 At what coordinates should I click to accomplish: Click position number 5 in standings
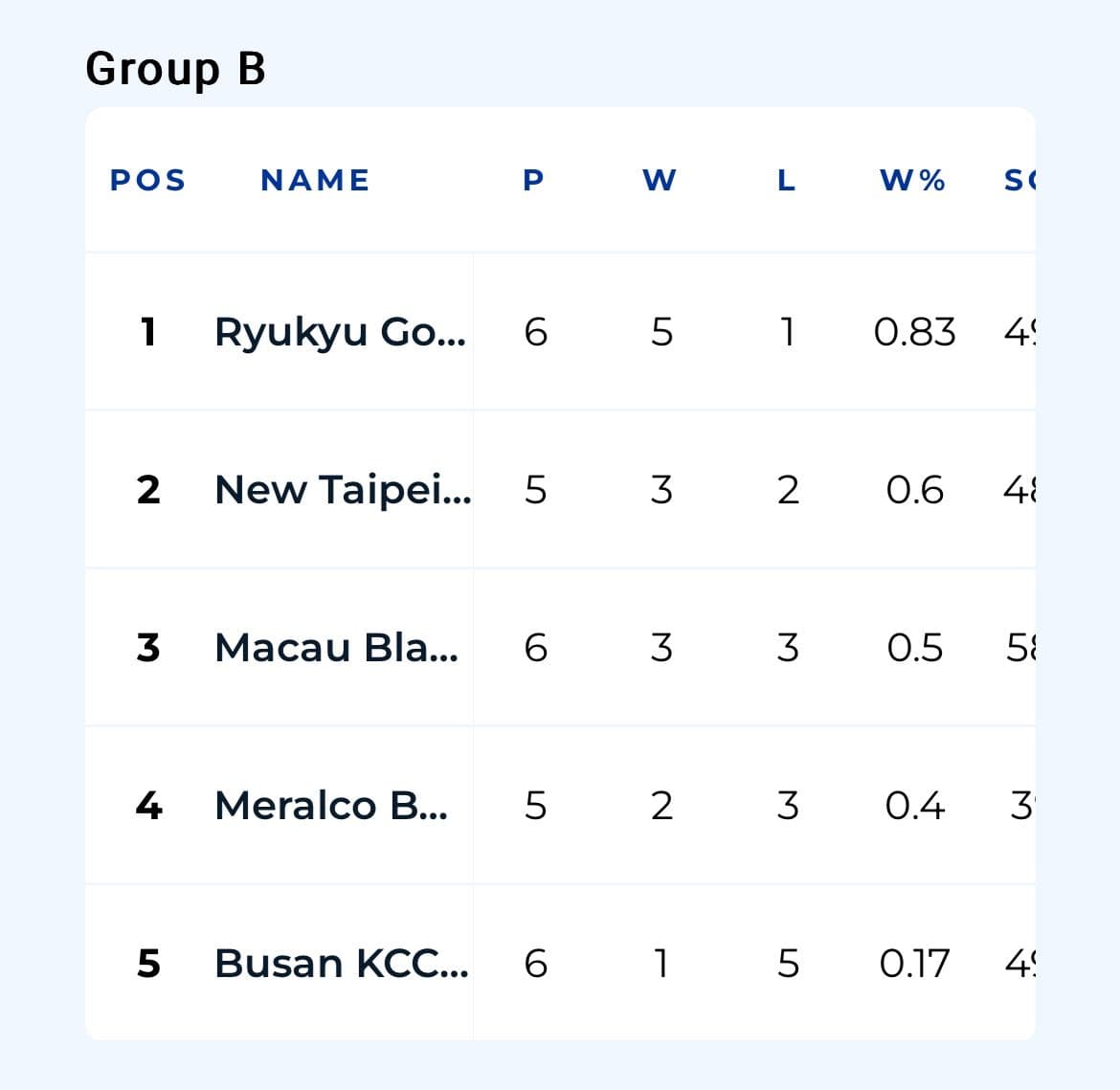pyautogui.click(x=147, y=964)
